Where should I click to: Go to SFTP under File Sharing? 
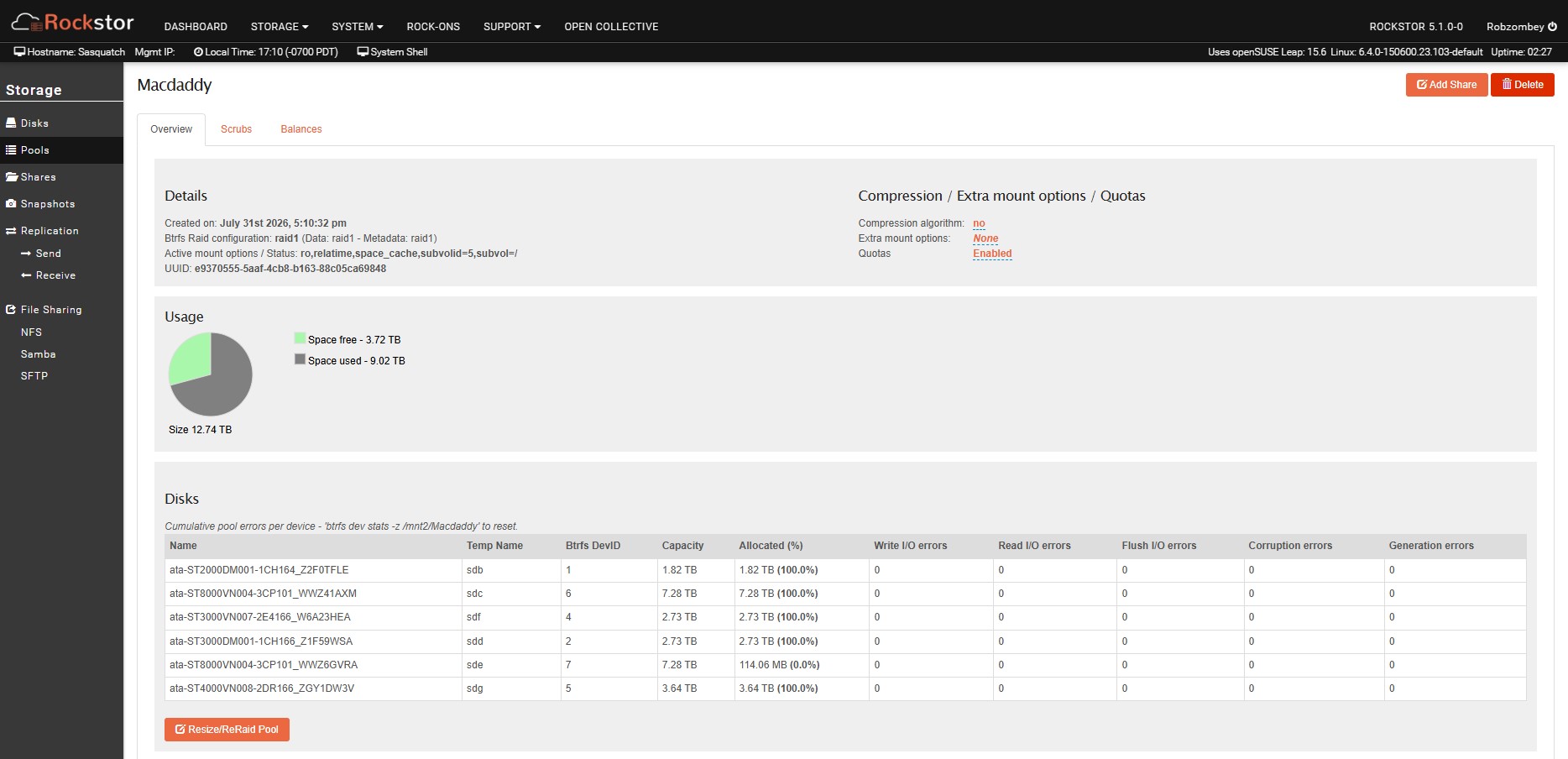[34, 375]
